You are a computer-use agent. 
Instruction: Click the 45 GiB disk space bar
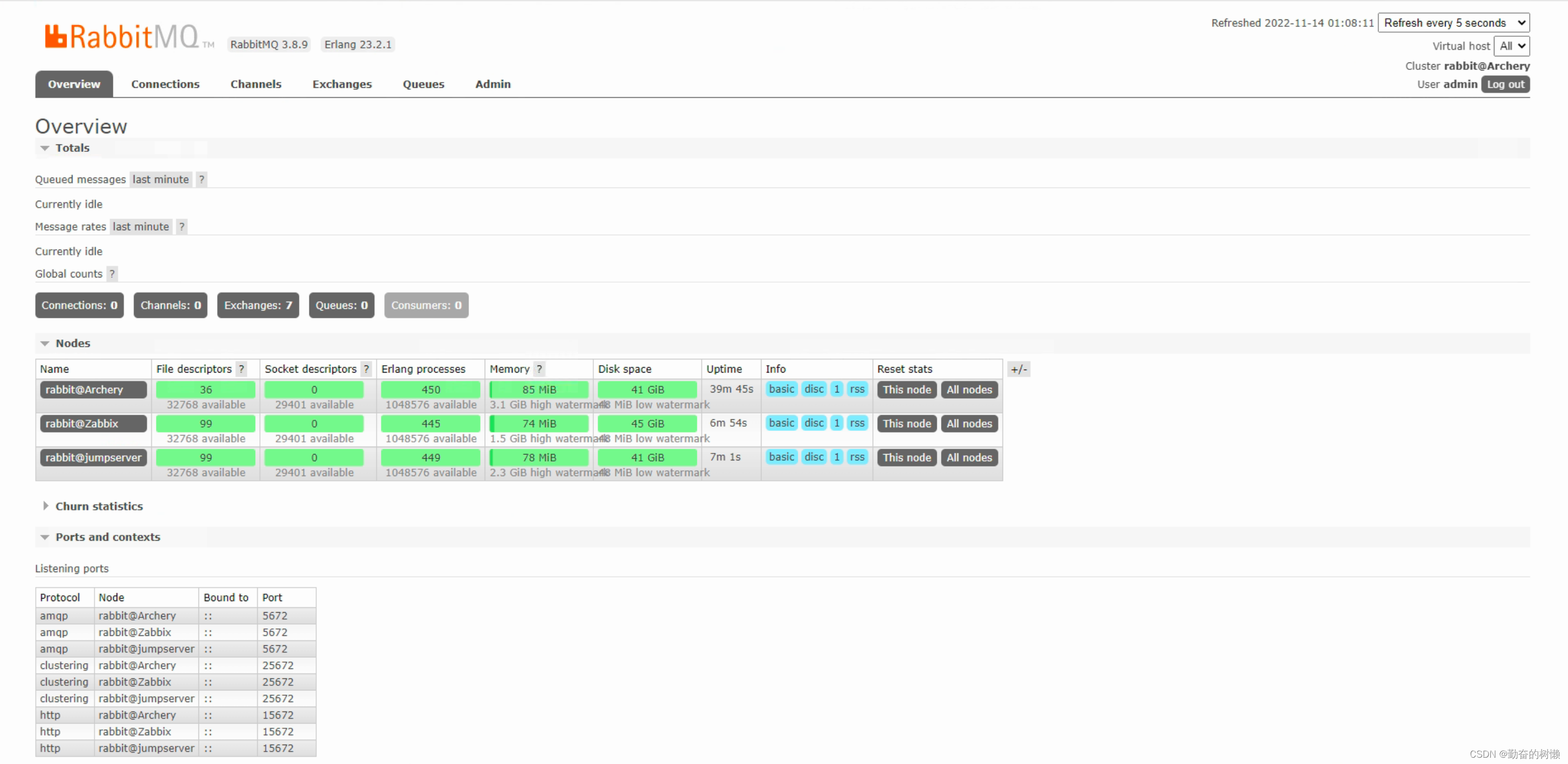pyautogui.click(x=647, y=424)
